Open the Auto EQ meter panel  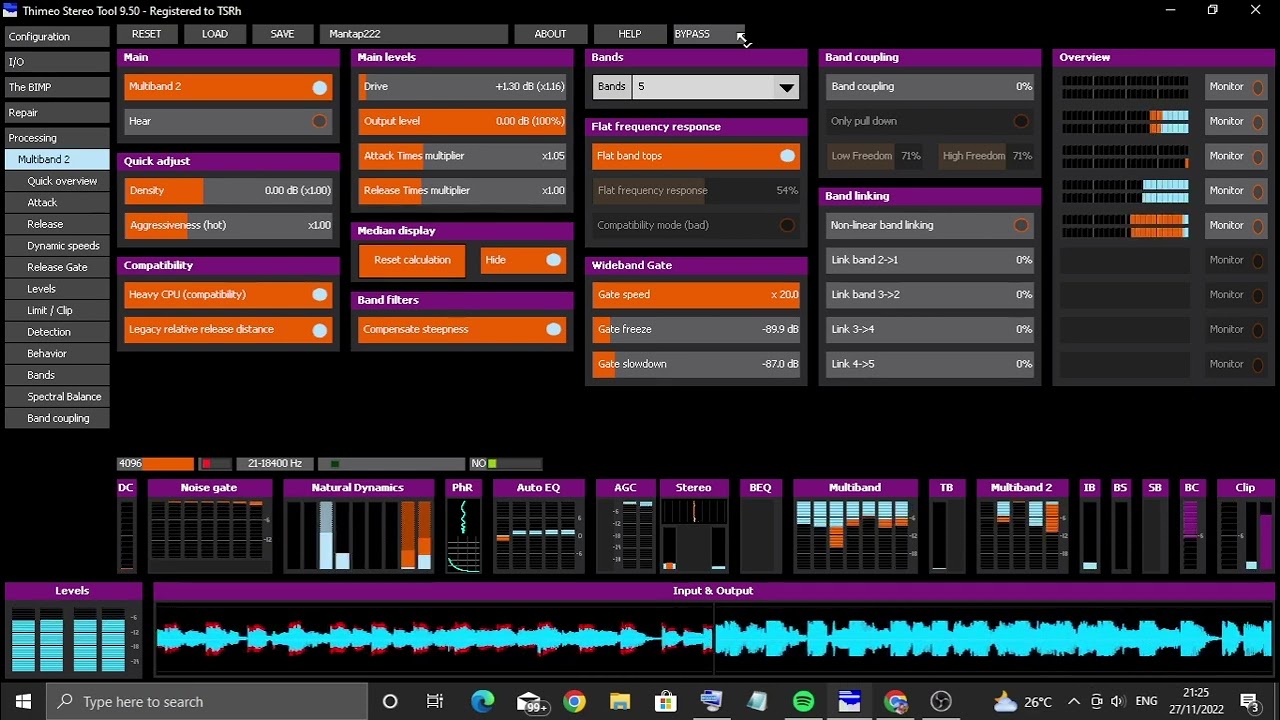pos(538,526)
